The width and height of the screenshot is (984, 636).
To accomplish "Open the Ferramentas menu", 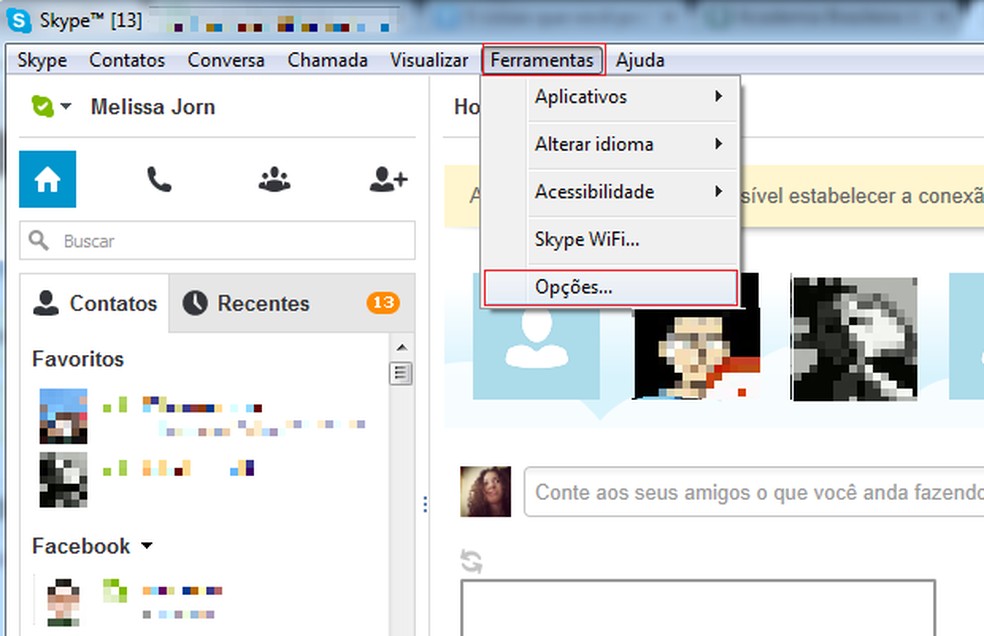I will point(543,60).
